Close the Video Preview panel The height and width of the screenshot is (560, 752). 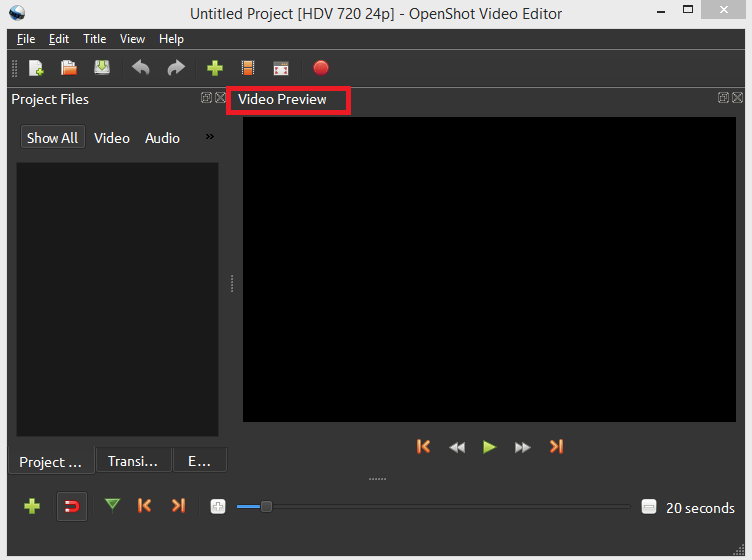[738, 98]
